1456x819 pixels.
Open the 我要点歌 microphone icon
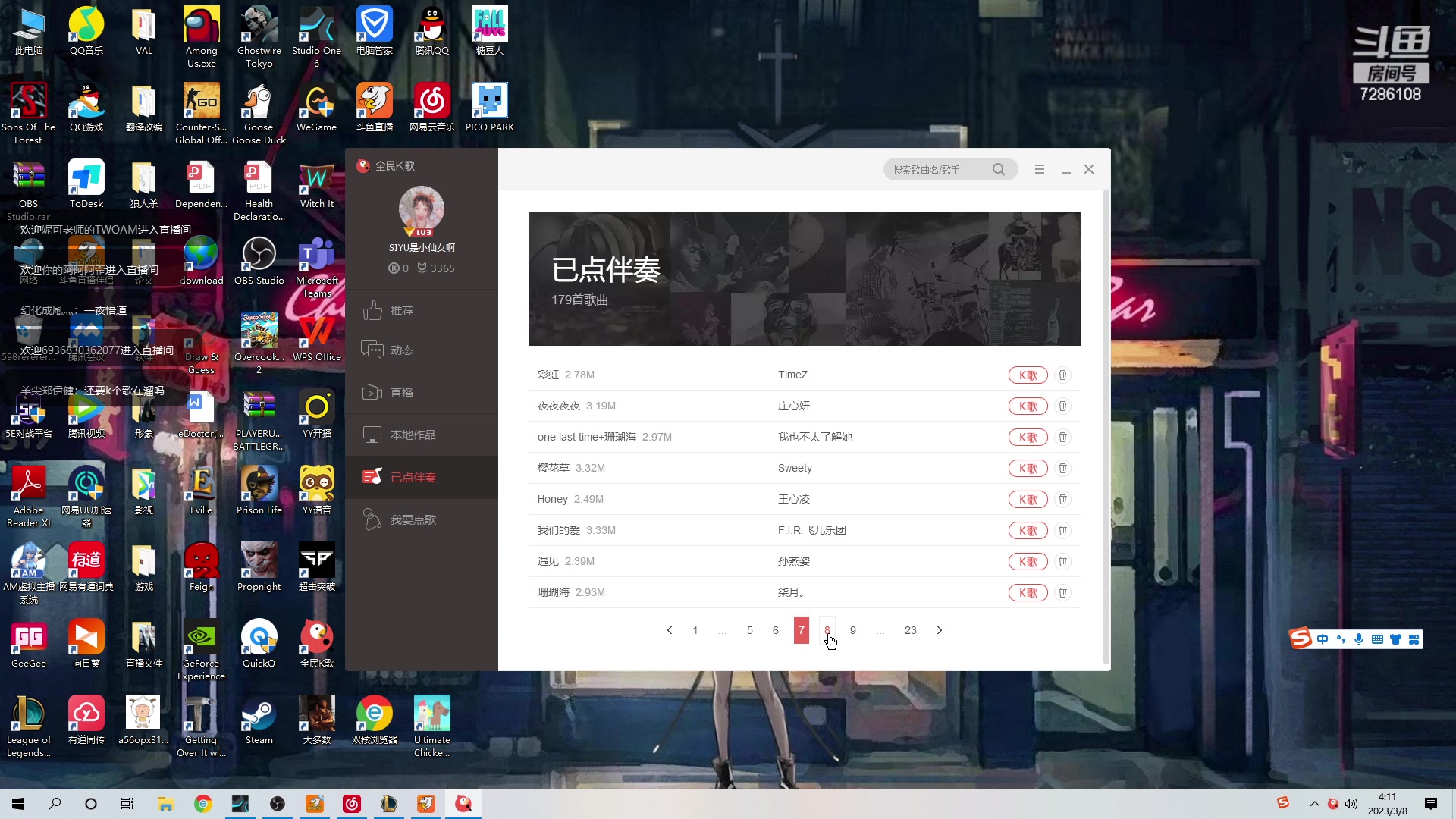372,519
